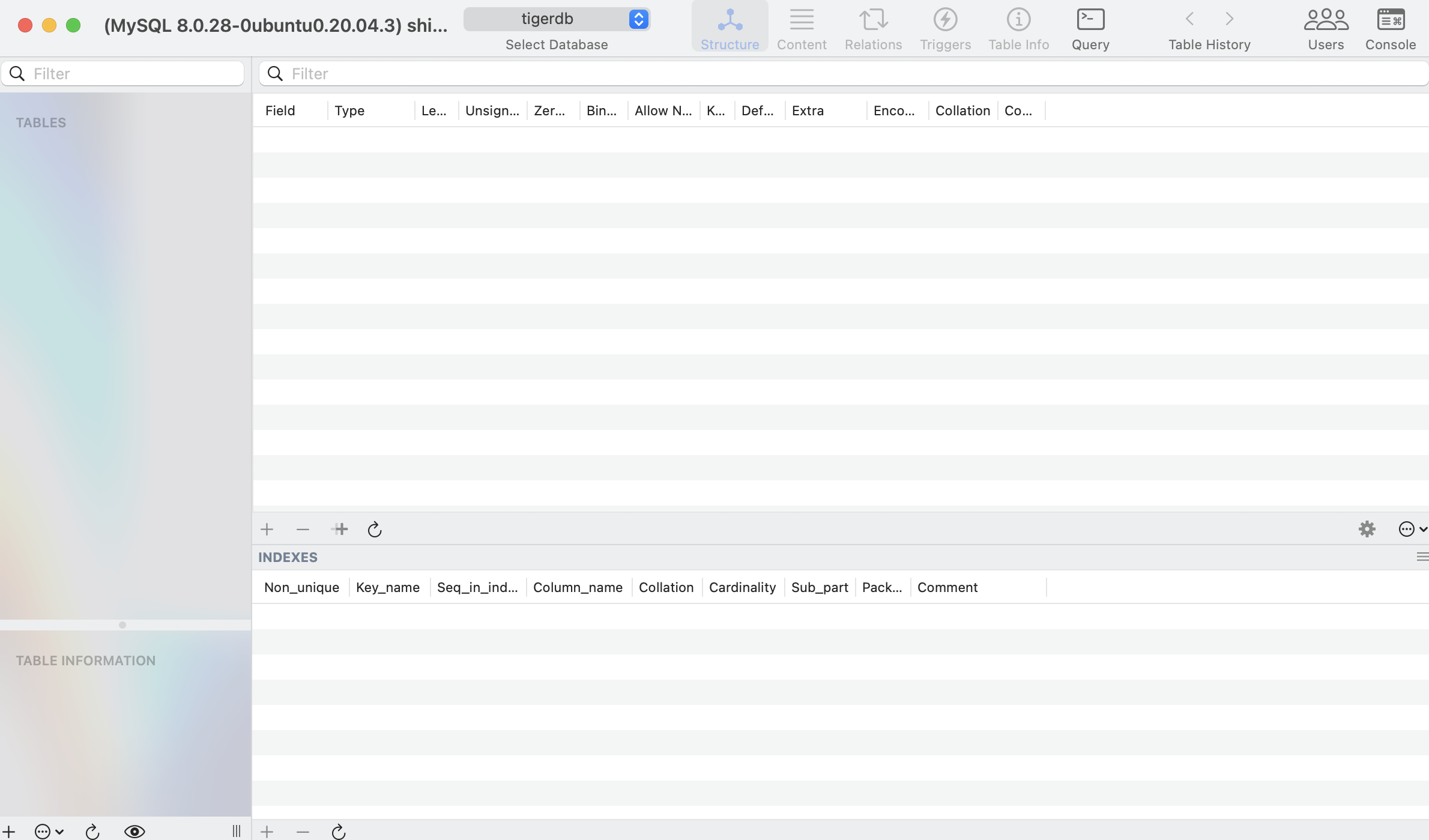Open structure settings gear icon

click(1367, 529)
